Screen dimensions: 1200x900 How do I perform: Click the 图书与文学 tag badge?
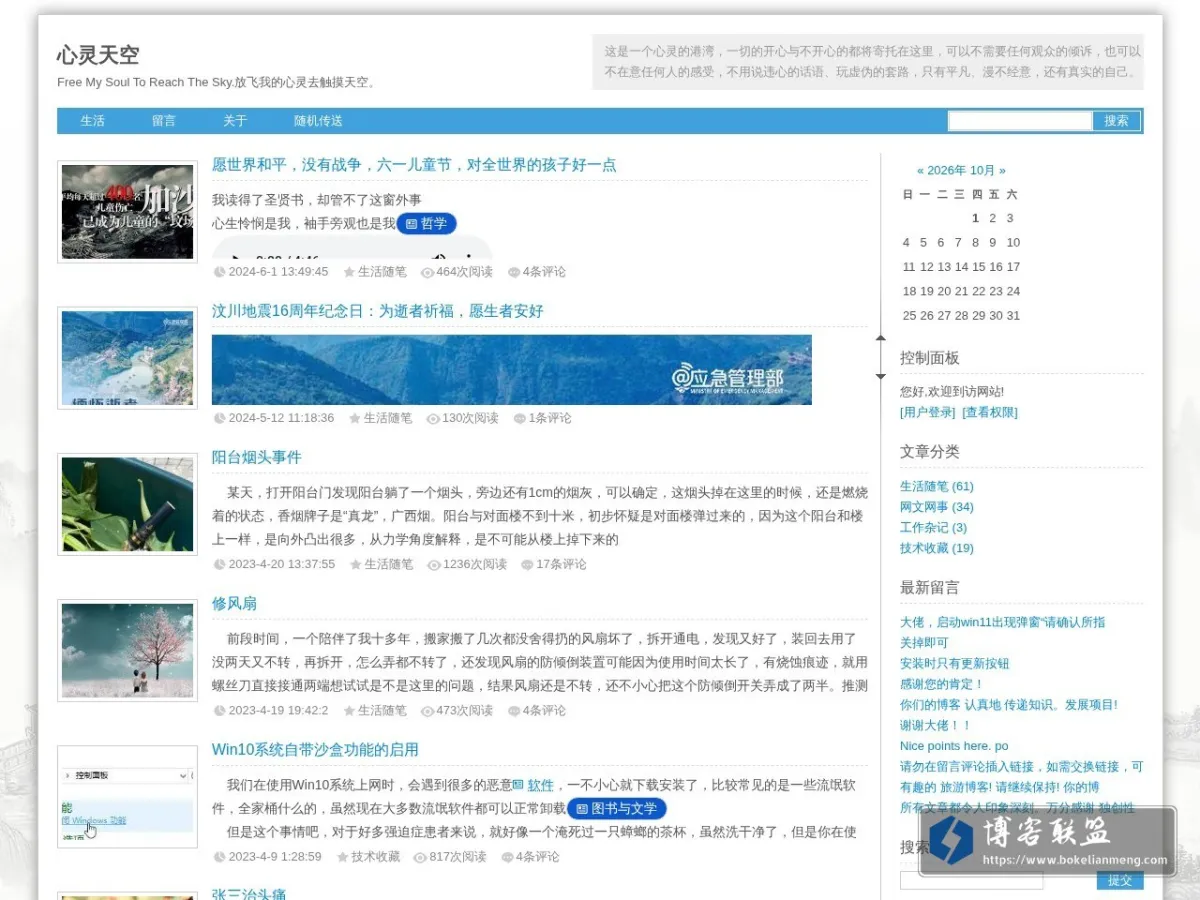[617, 808]
